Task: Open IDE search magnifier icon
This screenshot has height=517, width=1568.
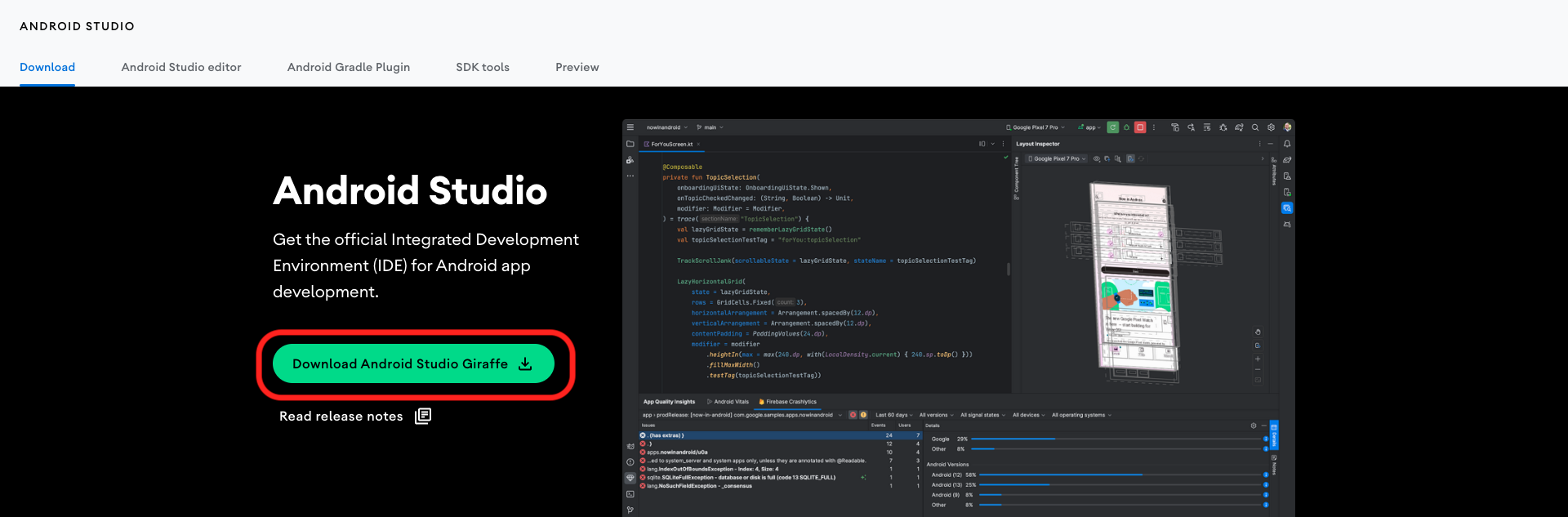Action: [1255, 127]
